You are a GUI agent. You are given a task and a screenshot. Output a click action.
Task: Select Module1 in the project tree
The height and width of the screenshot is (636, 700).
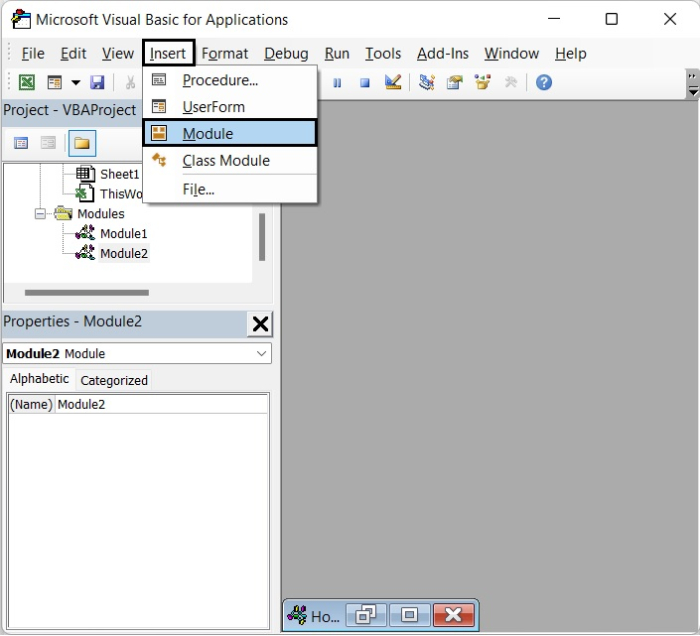point(123,234)
